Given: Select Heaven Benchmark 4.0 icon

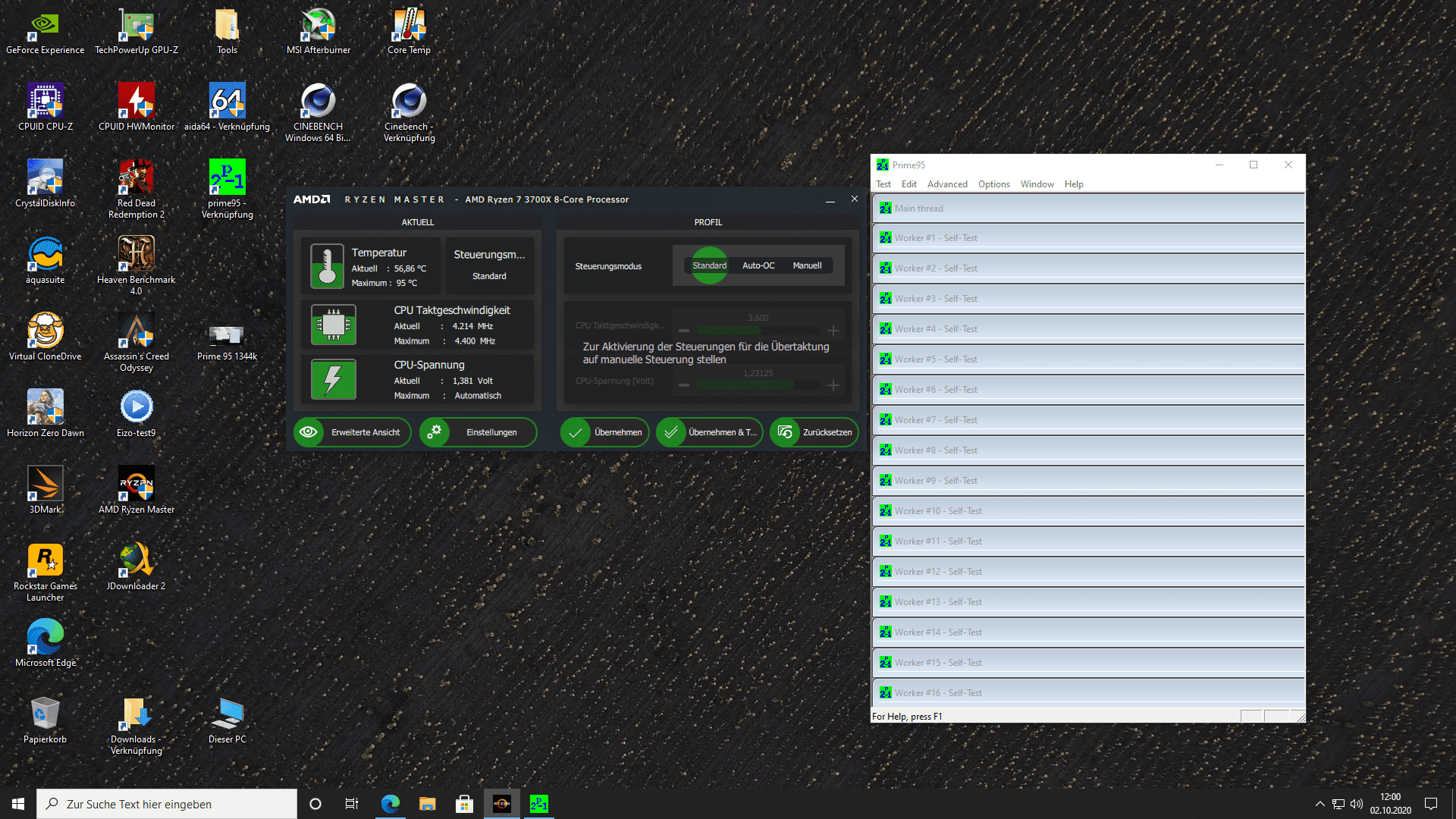Looking at the screenshot, I should [x=136, y=266].
